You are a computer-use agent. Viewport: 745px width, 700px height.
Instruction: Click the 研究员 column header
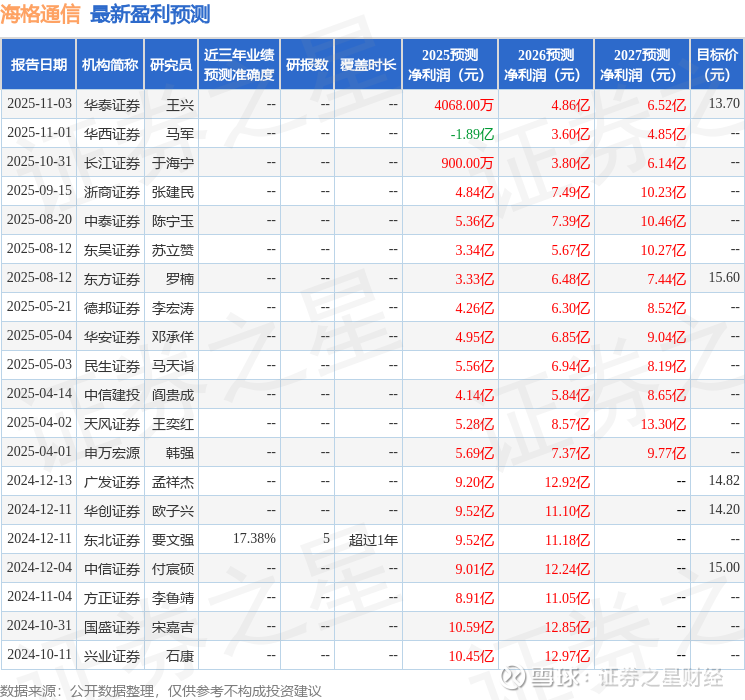click(x=171, y=64)
